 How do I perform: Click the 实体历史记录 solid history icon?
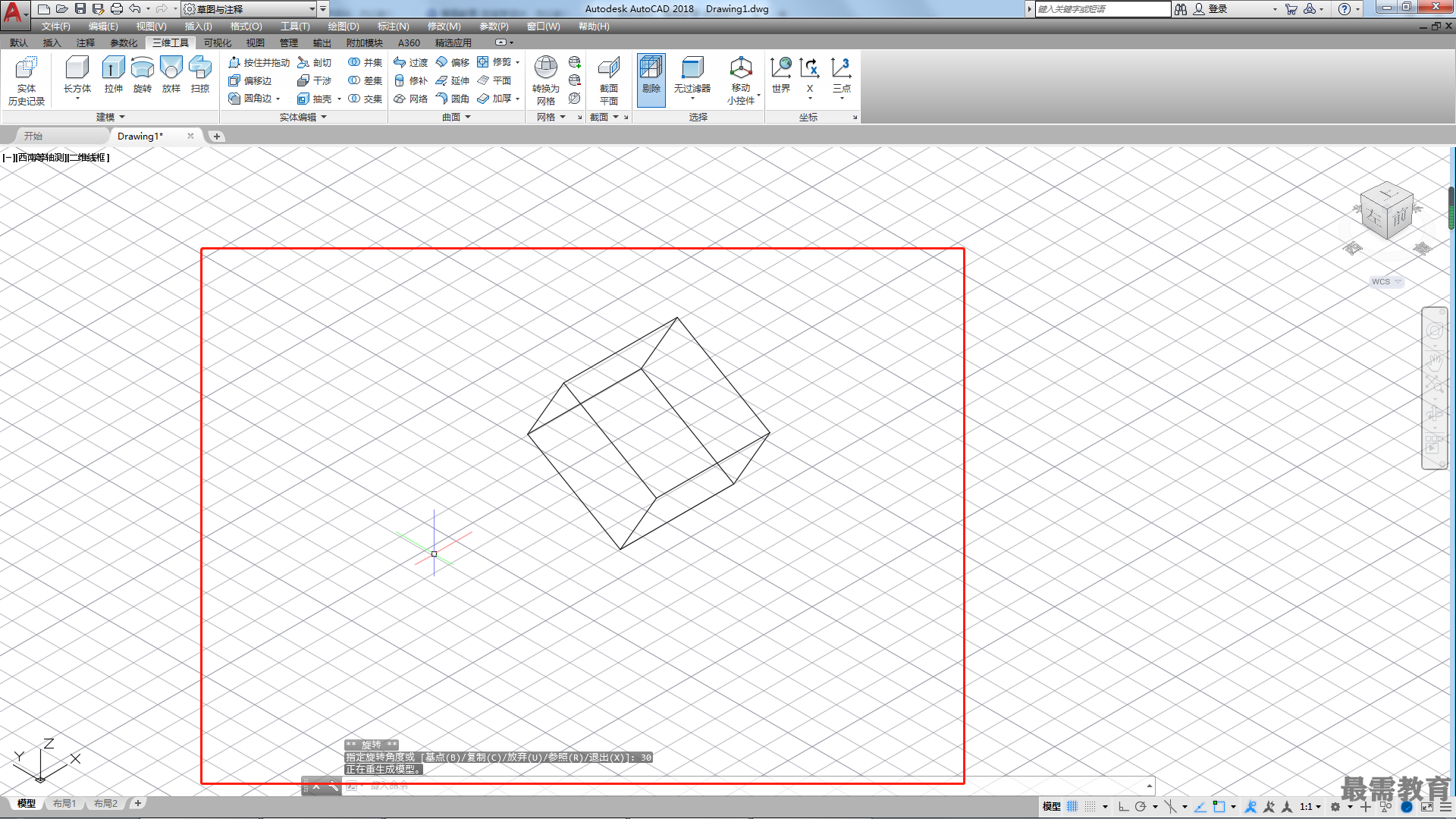pos(27,80)
